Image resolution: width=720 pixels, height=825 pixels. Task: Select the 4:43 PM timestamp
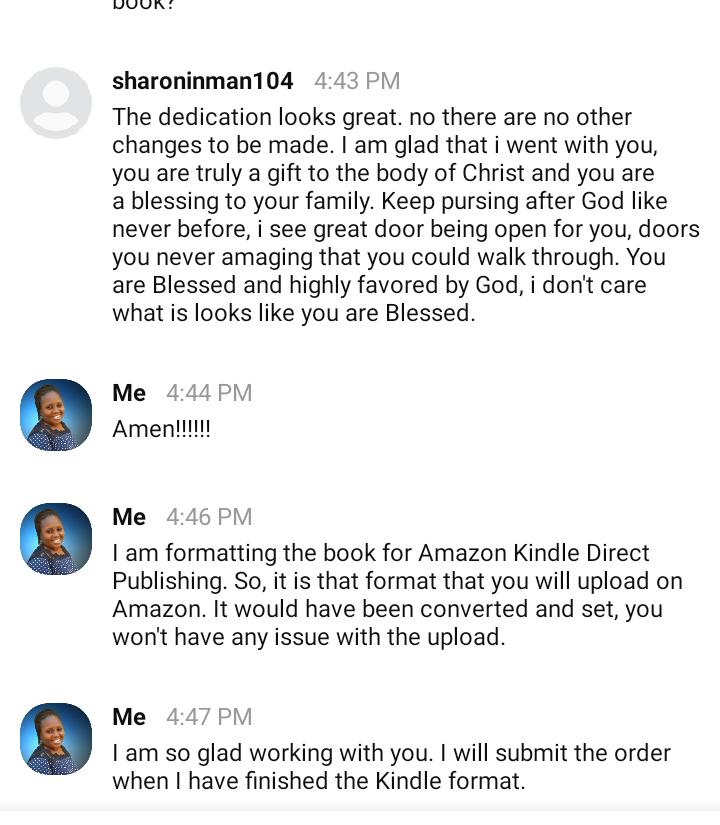point(357,81)
